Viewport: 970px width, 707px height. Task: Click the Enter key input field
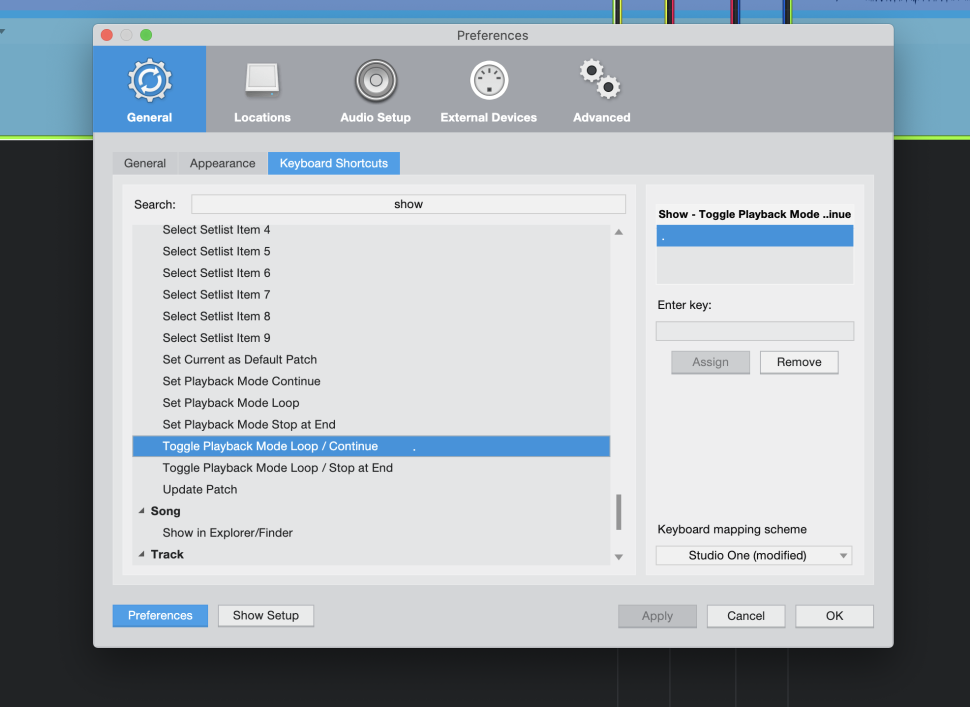coord(754,331)
